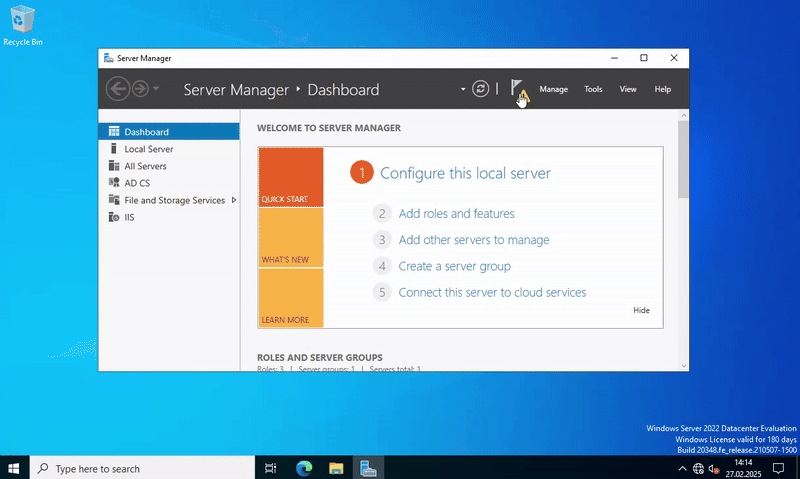Click the File and Storage Services icon
800x479 pixels.
114,199
